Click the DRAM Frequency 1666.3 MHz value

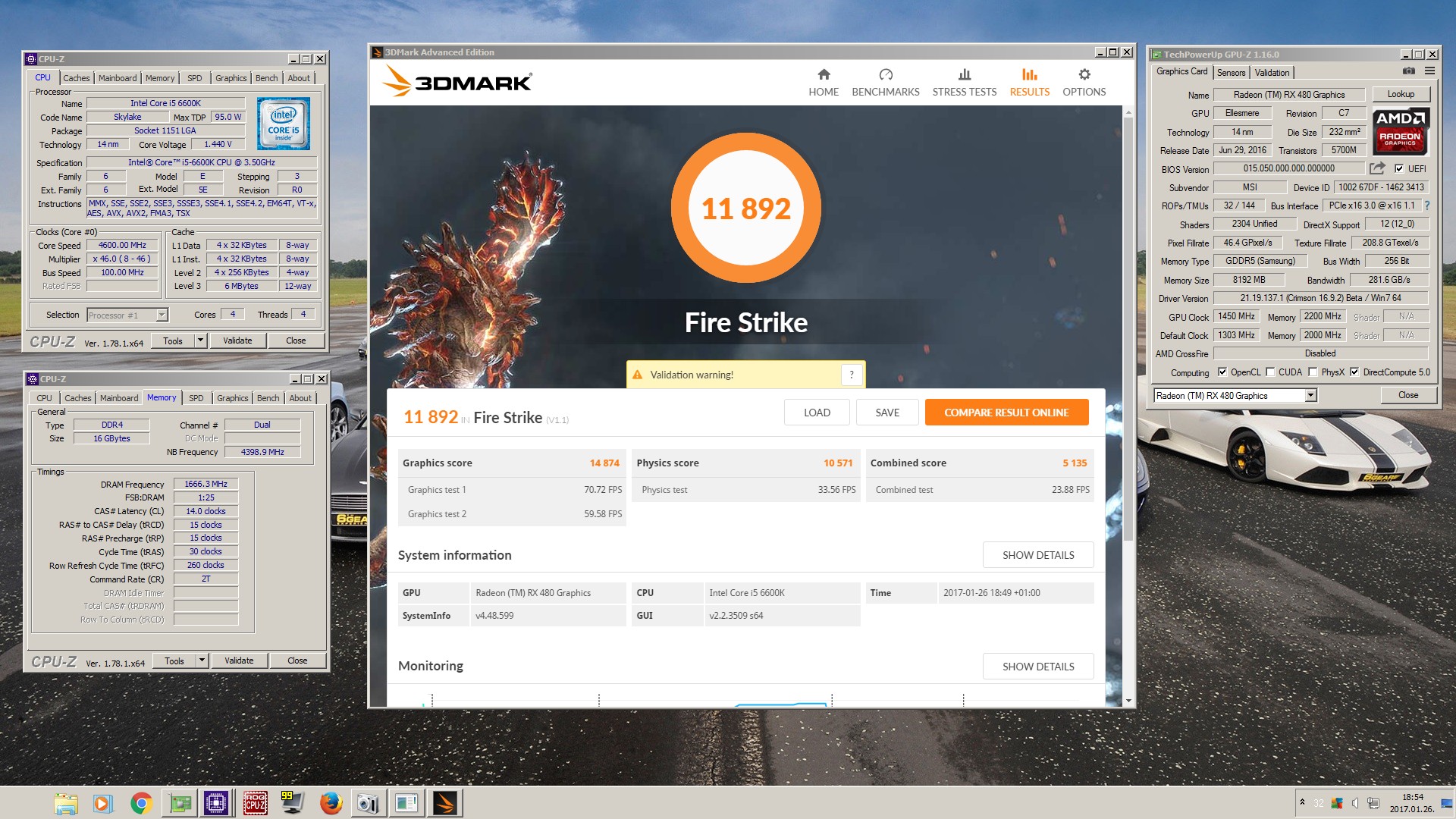pos(206,484)
